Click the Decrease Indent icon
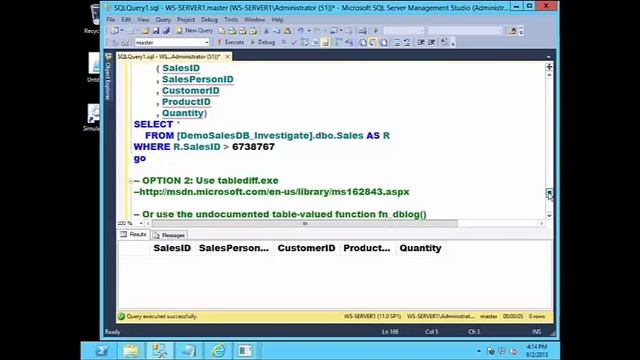640x360 pixels. click(x=420, y=42)
